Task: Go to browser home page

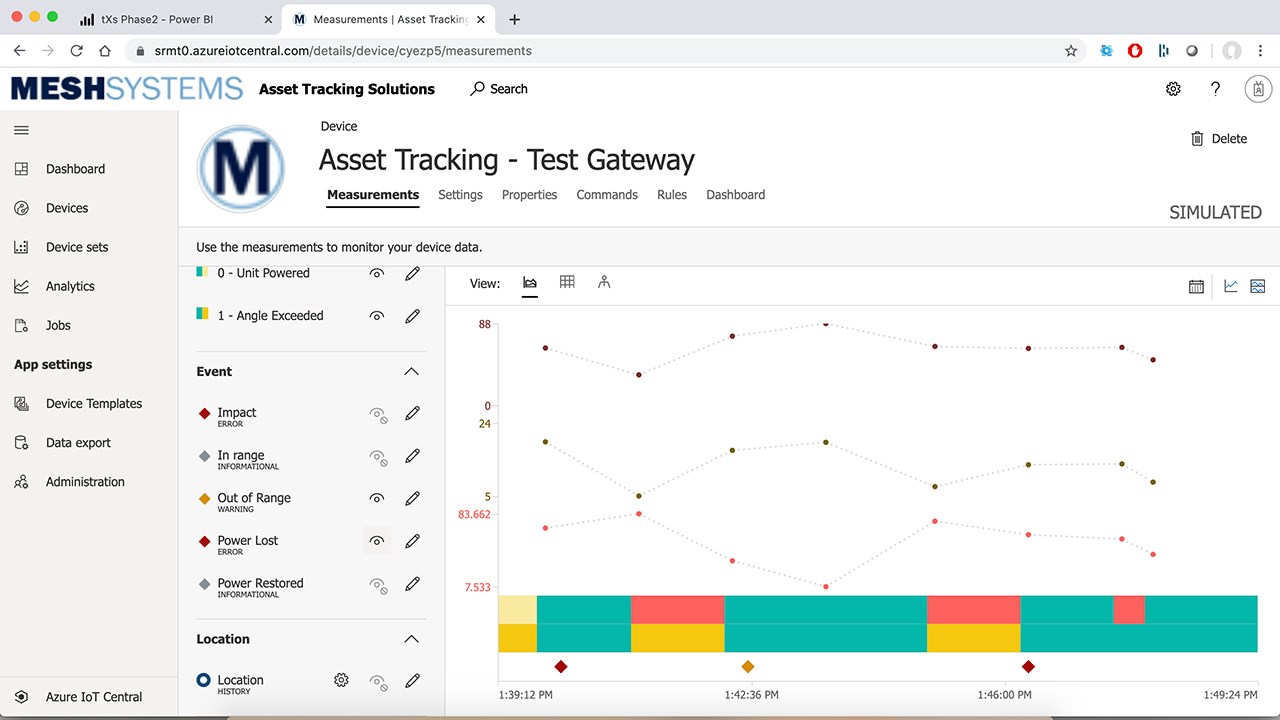Action: click(x=105, y=50)
